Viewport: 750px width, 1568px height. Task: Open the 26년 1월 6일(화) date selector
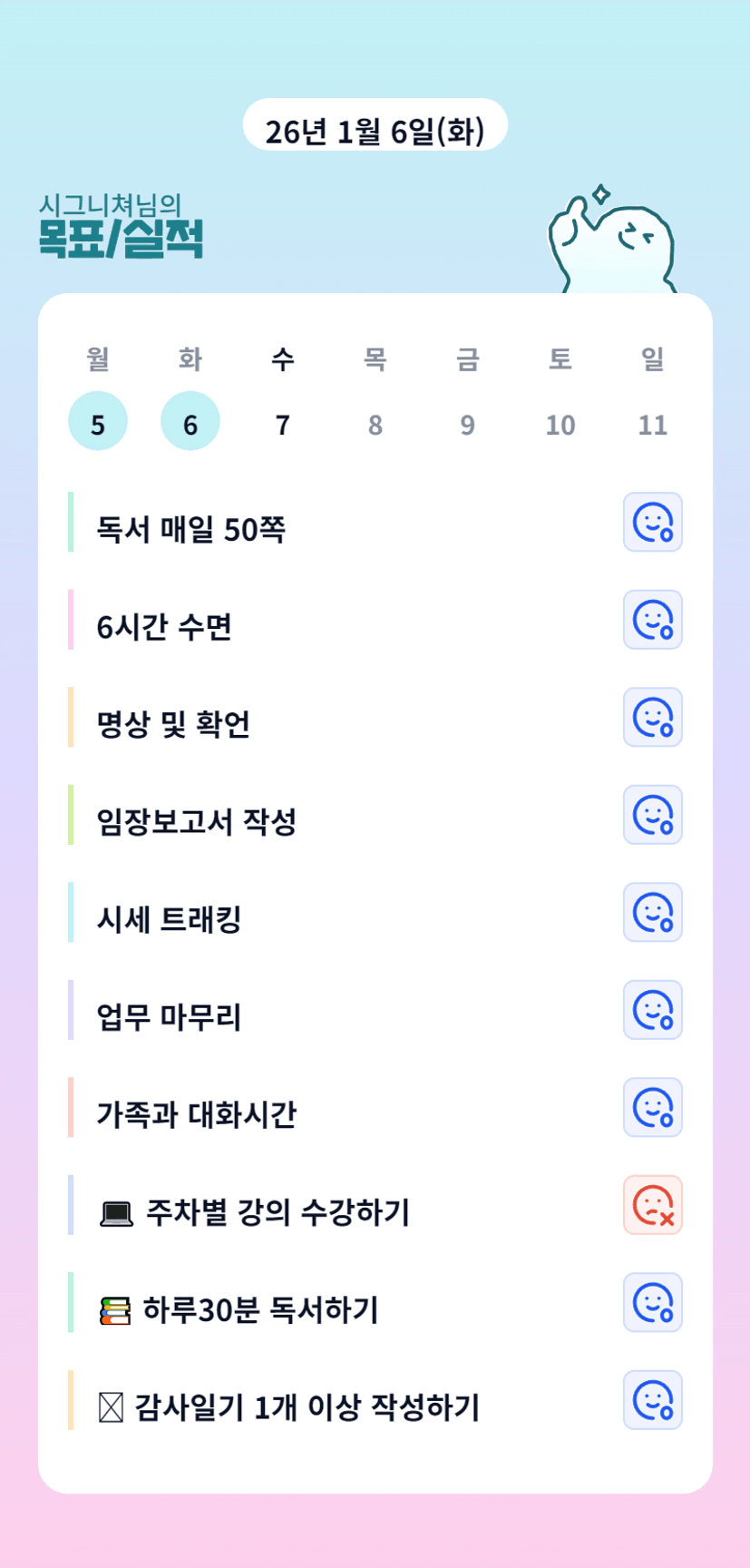[375, 131]
